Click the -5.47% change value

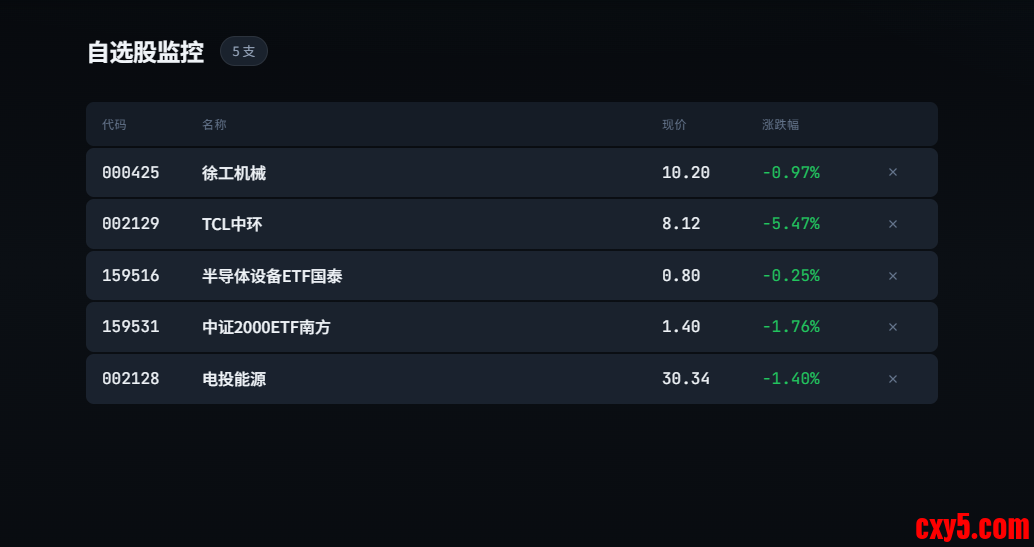791,224
